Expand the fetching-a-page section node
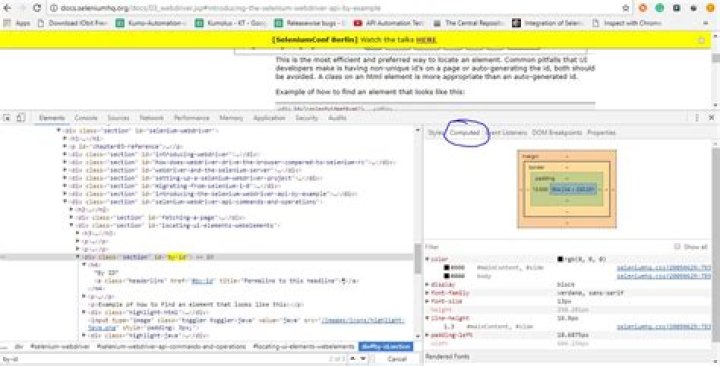Screen dimensions: 720x366 tap(71, 217)
